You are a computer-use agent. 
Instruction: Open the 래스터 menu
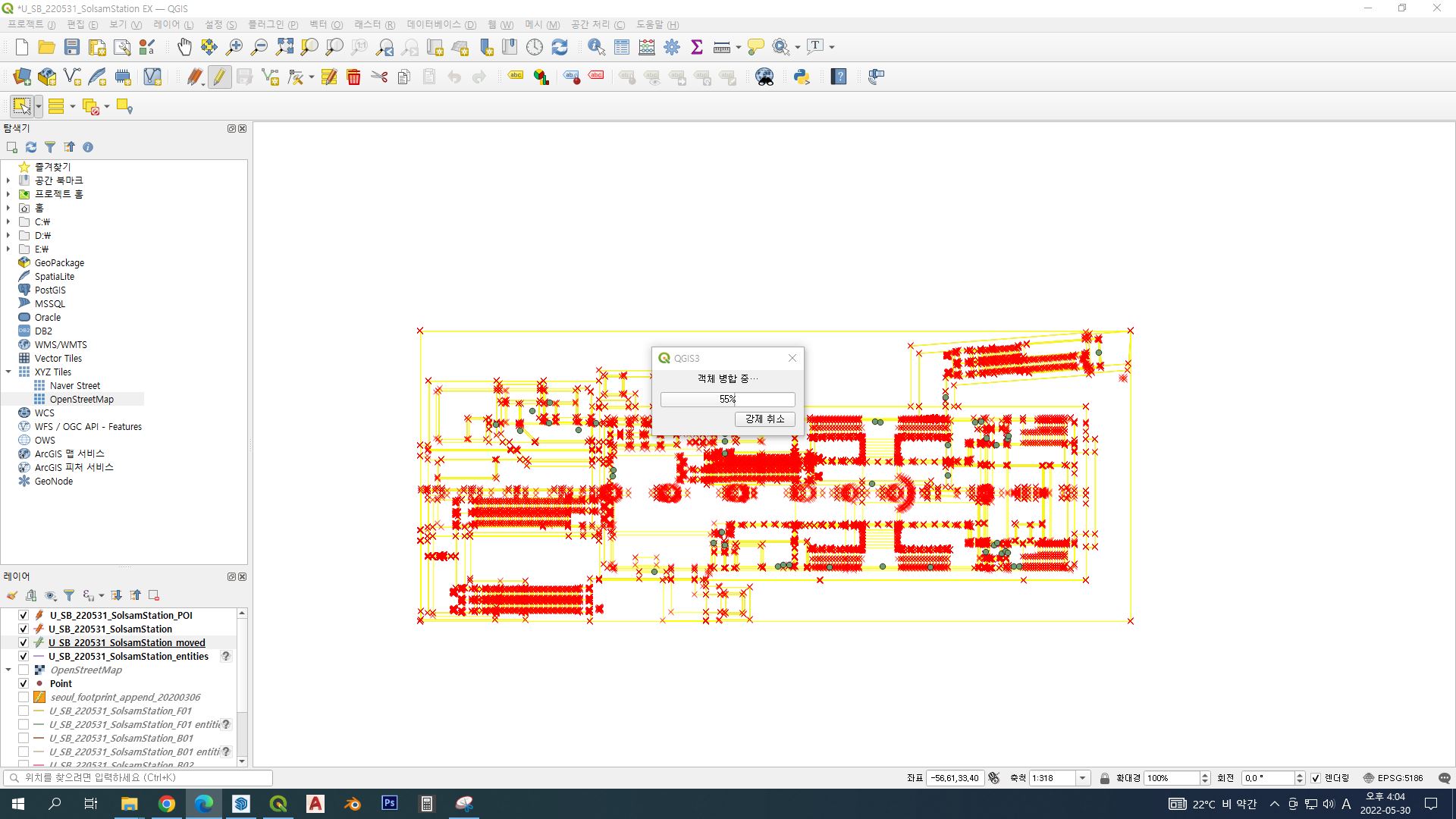click(x=374, y=24)
